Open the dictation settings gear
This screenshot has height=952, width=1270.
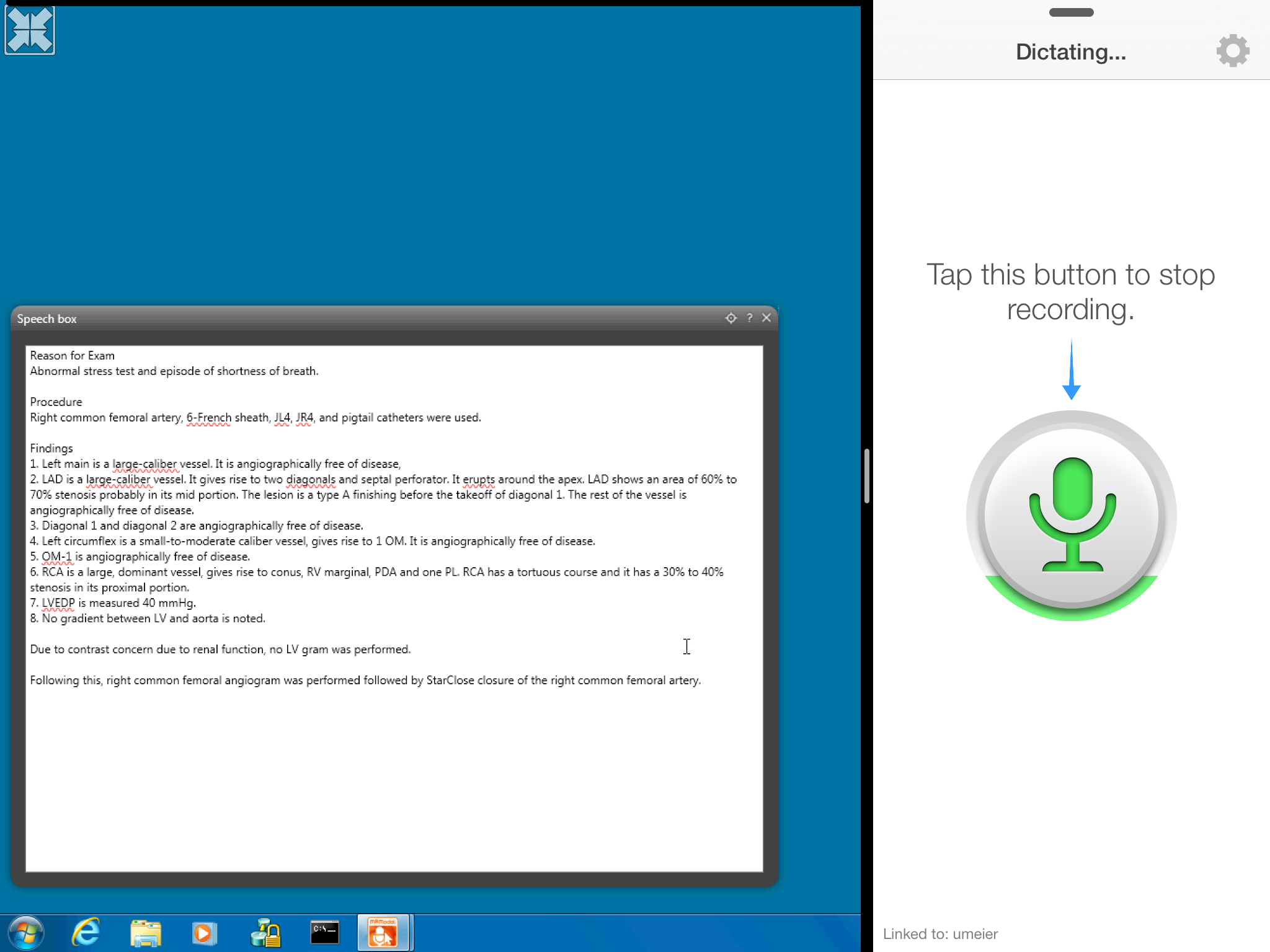pos(1232,51)
